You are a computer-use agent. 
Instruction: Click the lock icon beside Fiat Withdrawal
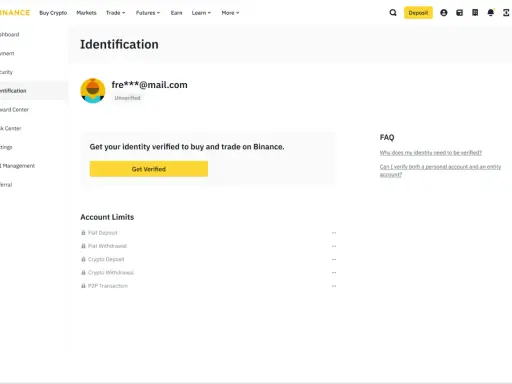(83, 246)
